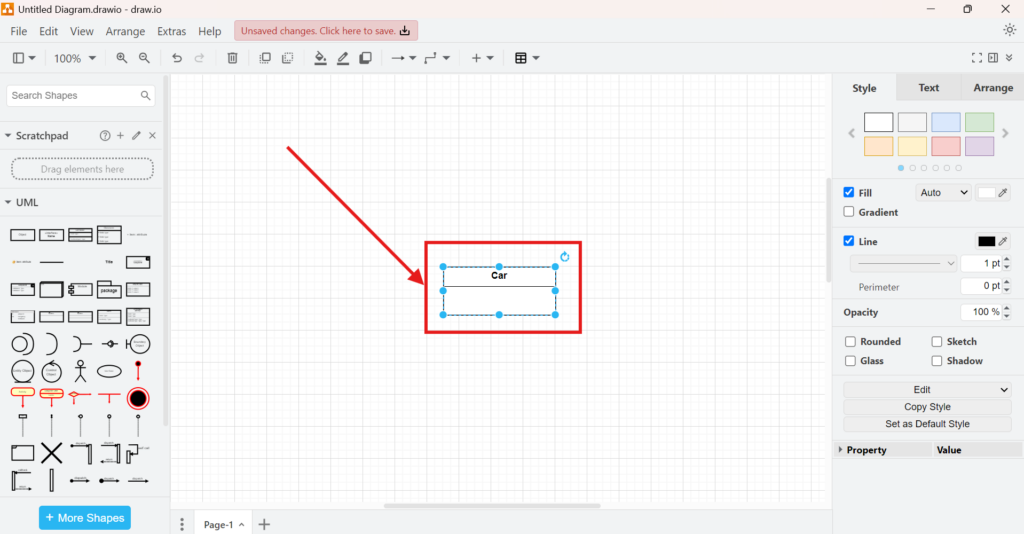Toggle the Shadow checkbox
Image resolution: width=1024 pixels, height=534 pixels.
[937, 361]
